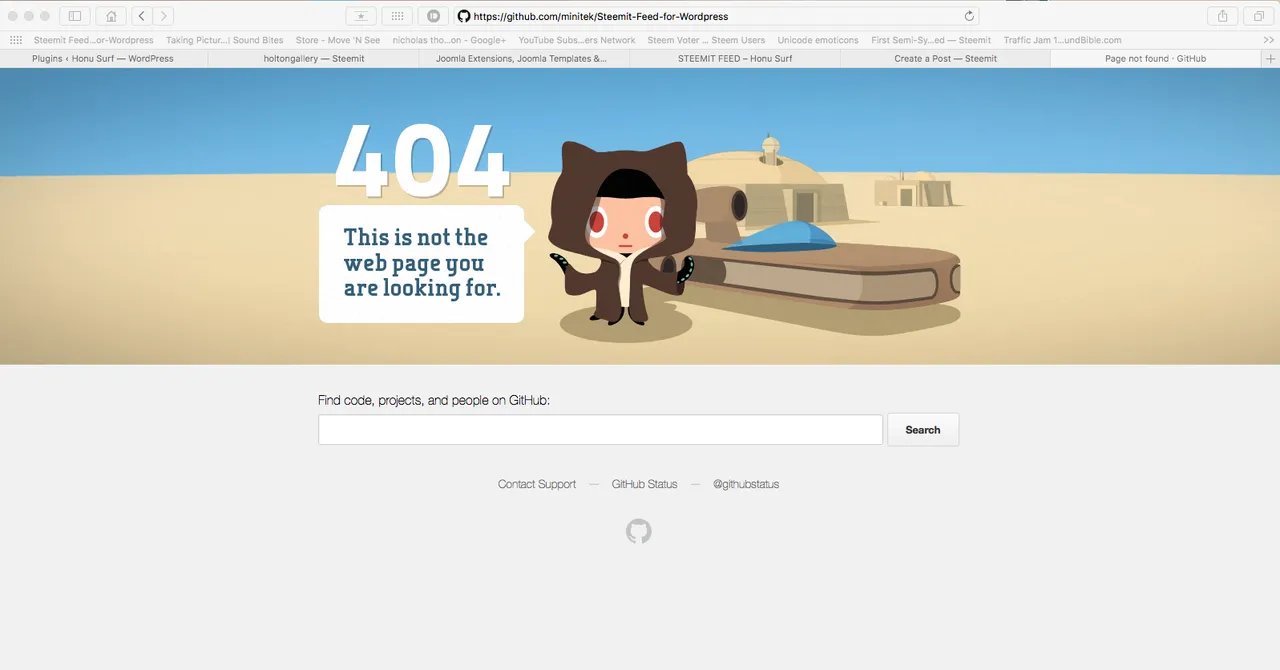This screenshot has width=1280, height=670.
Task: Open Steem Voter ... Steem Users bookmark
Action: pos(706,40)
